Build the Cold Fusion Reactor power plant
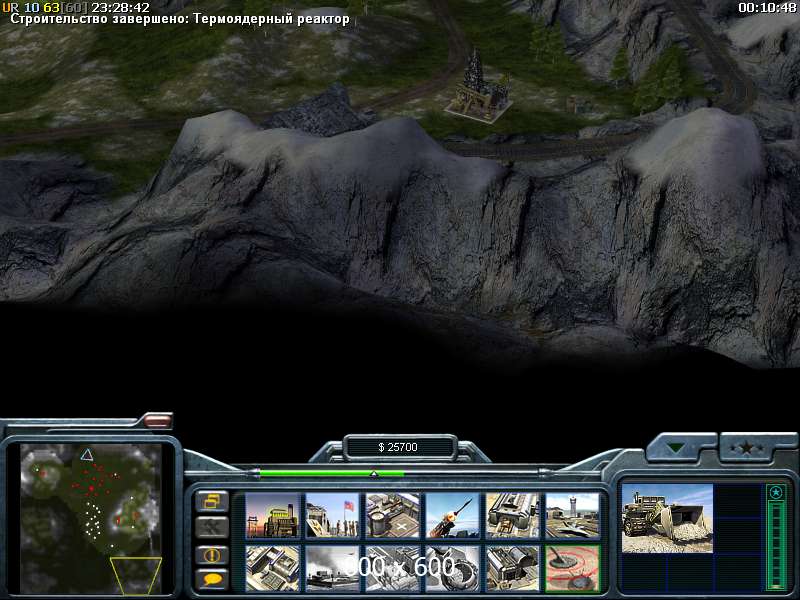 click(x=272, y=515)
